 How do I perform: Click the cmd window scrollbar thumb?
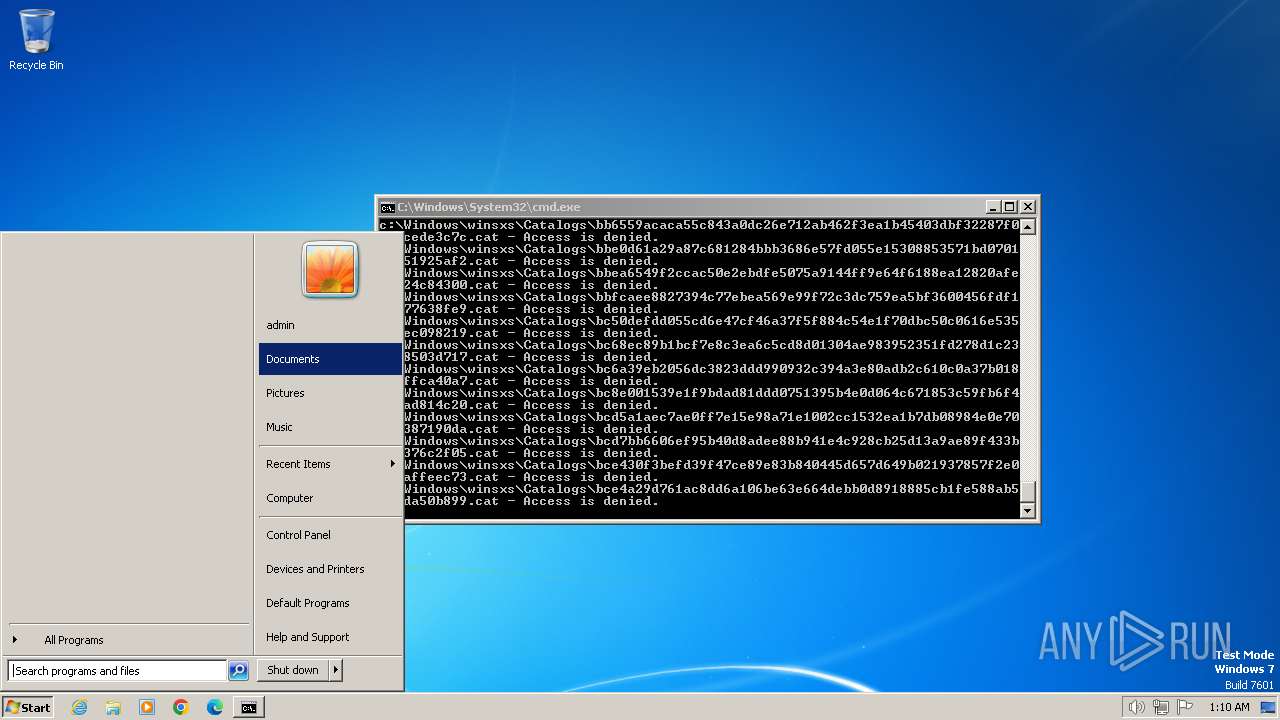[1027, 492]
